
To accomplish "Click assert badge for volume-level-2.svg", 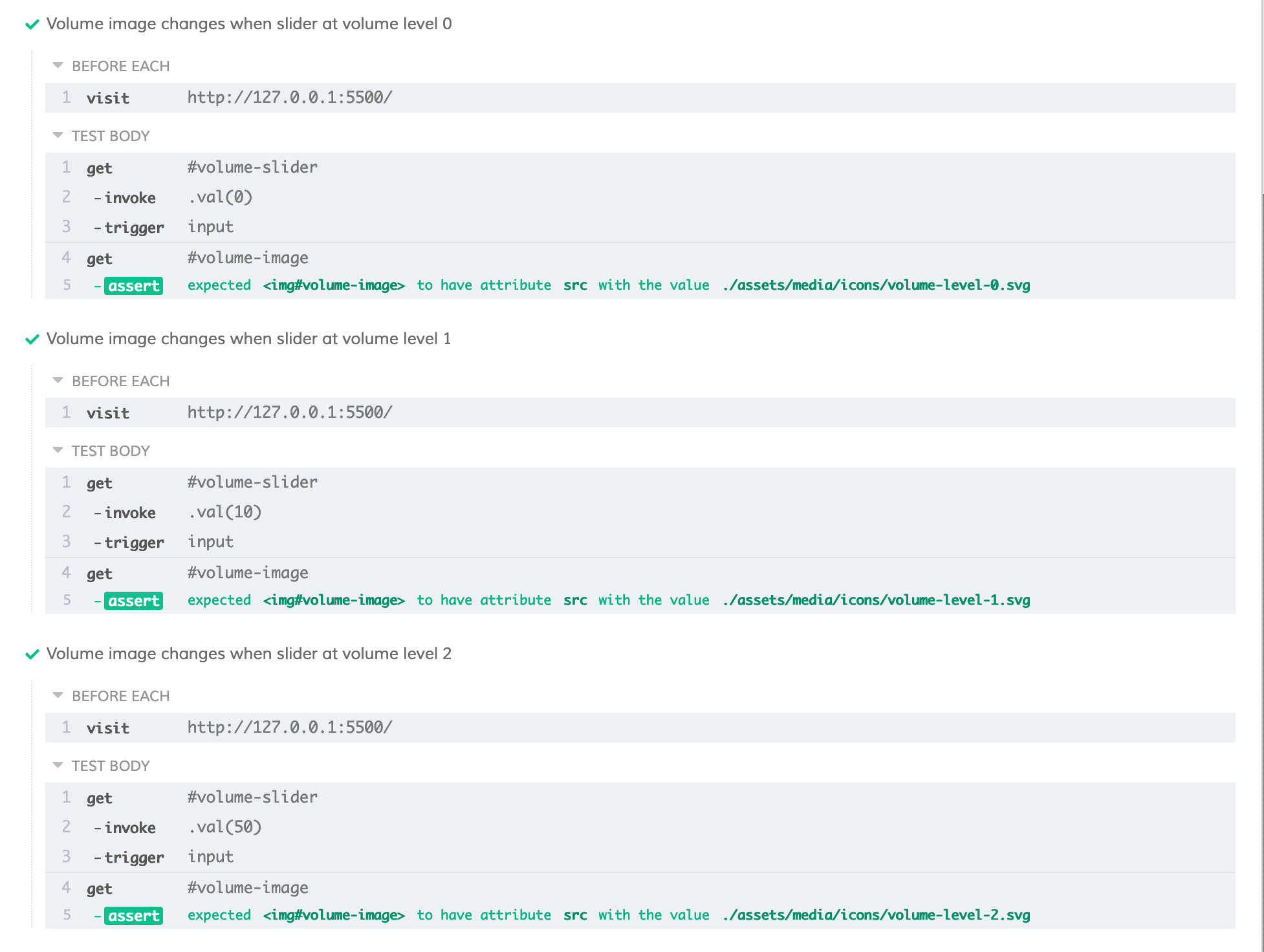I will [x=133, y=916].
